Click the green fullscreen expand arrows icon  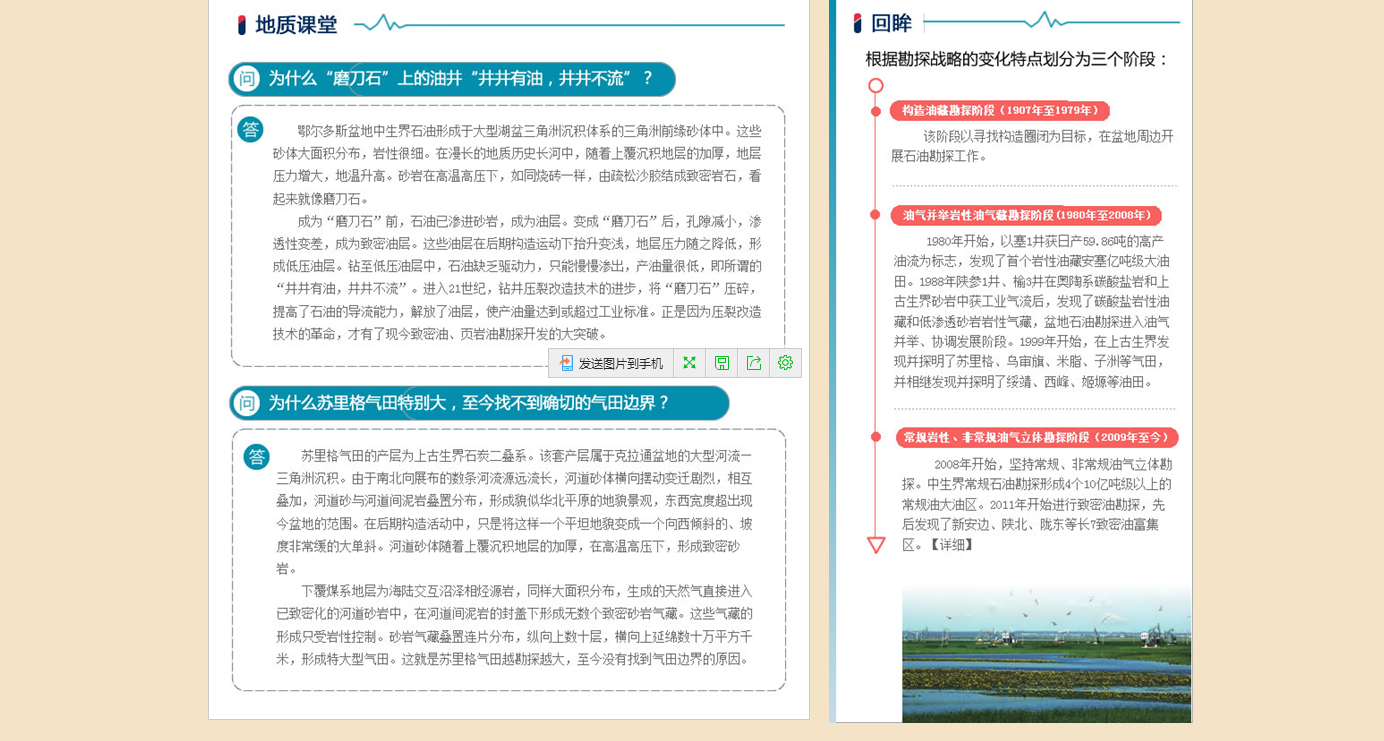click(689, 363)
